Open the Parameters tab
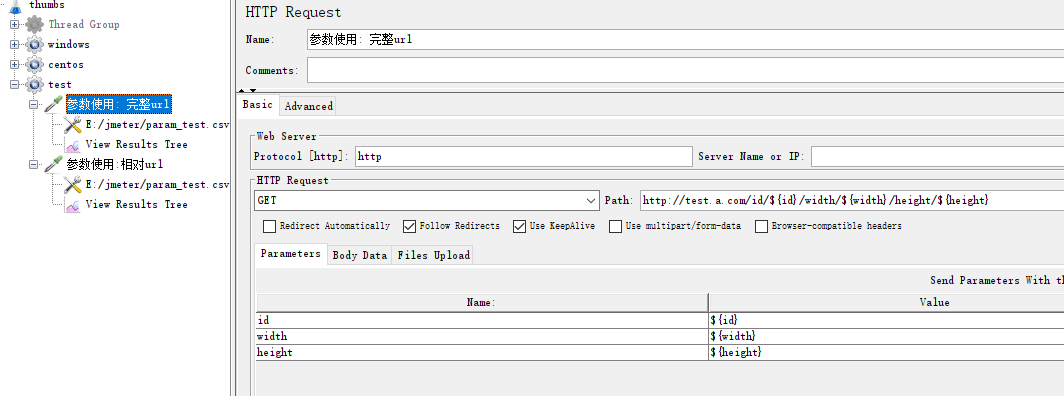 click(290, 254)
